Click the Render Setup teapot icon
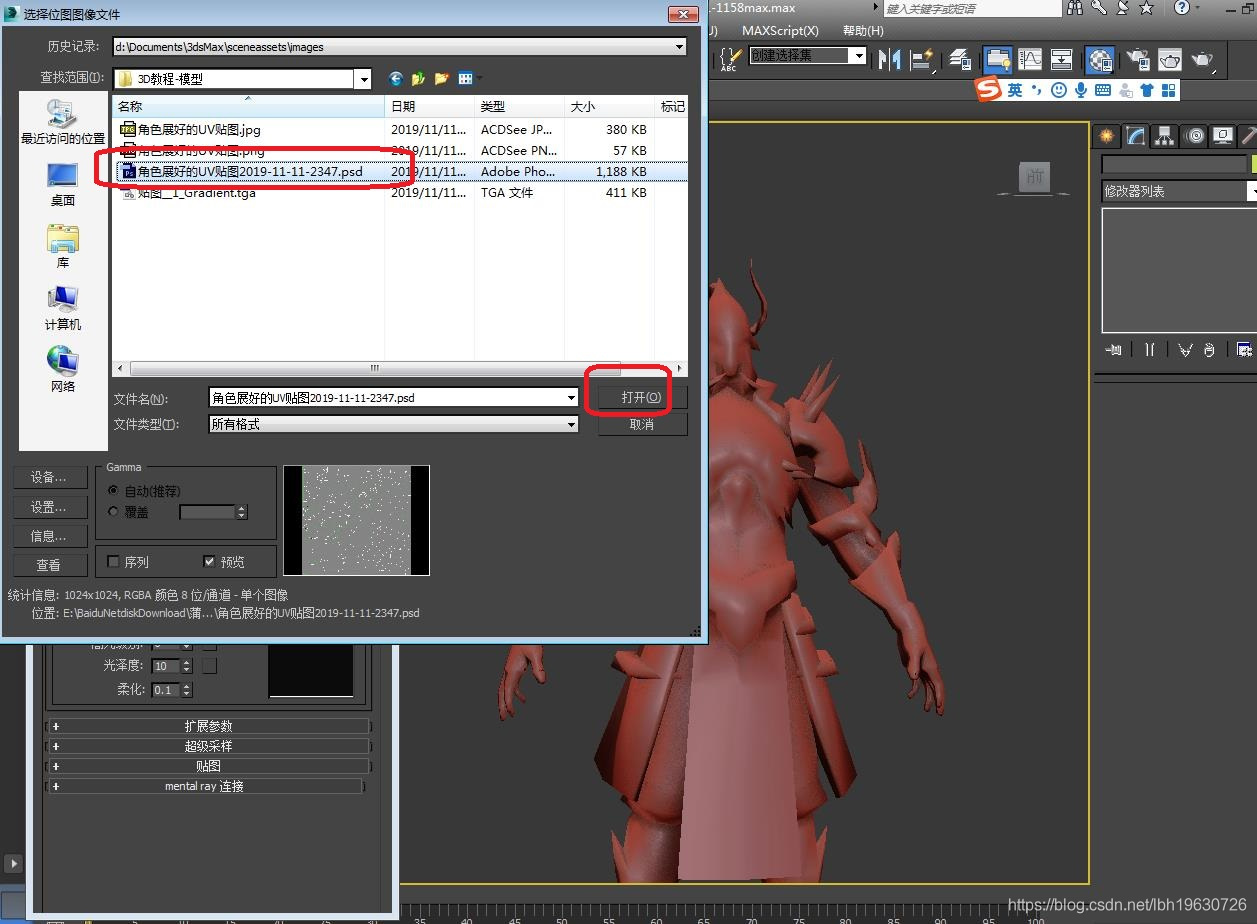 (1137, 59)
